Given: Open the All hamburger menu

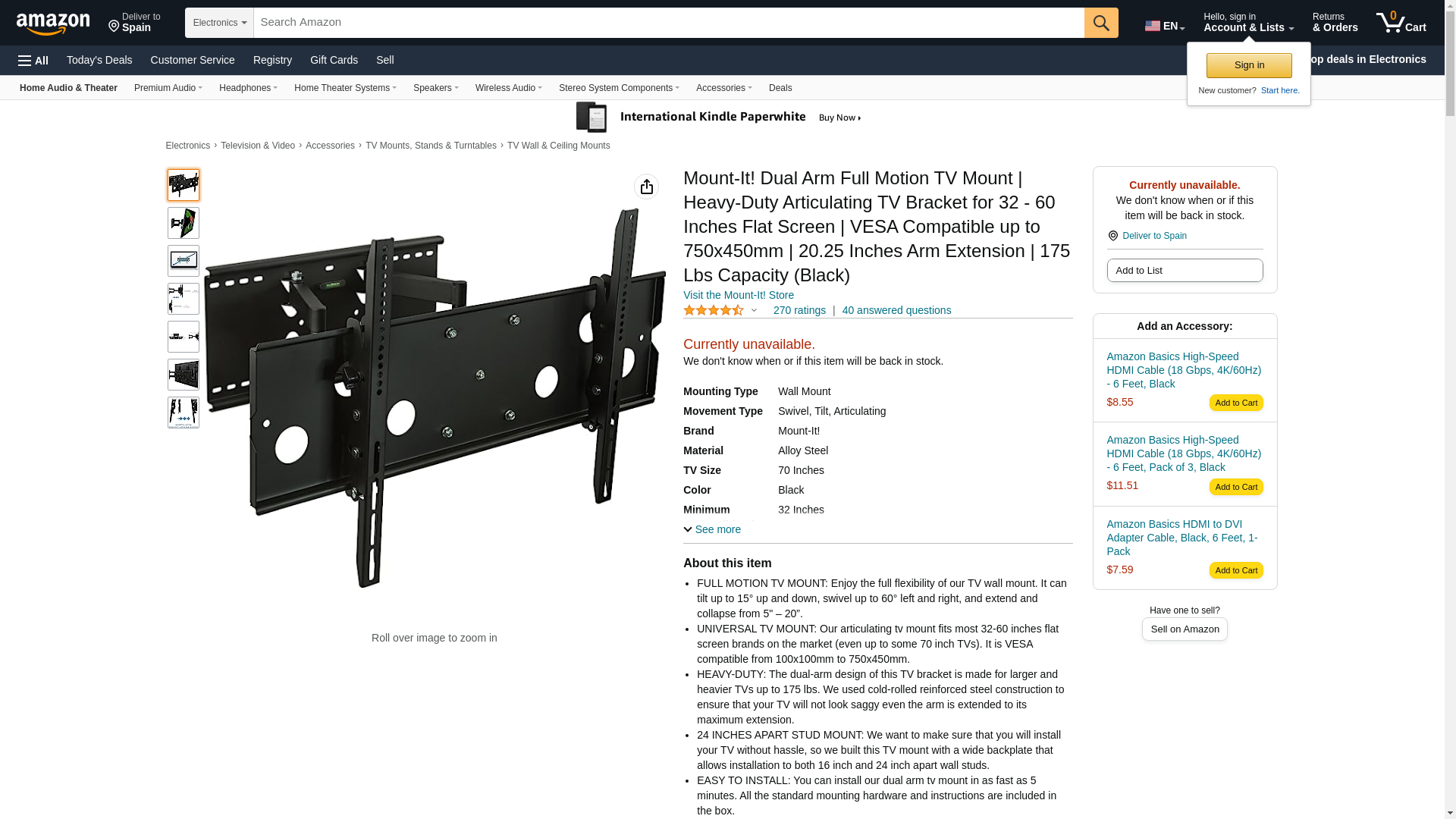Looking at the screenshot, I should 33,61.
